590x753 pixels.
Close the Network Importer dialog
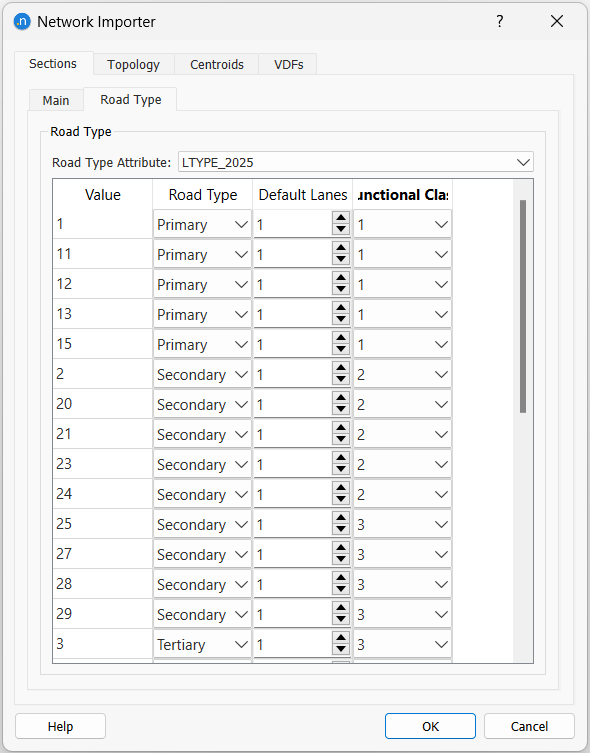point(557,21)
